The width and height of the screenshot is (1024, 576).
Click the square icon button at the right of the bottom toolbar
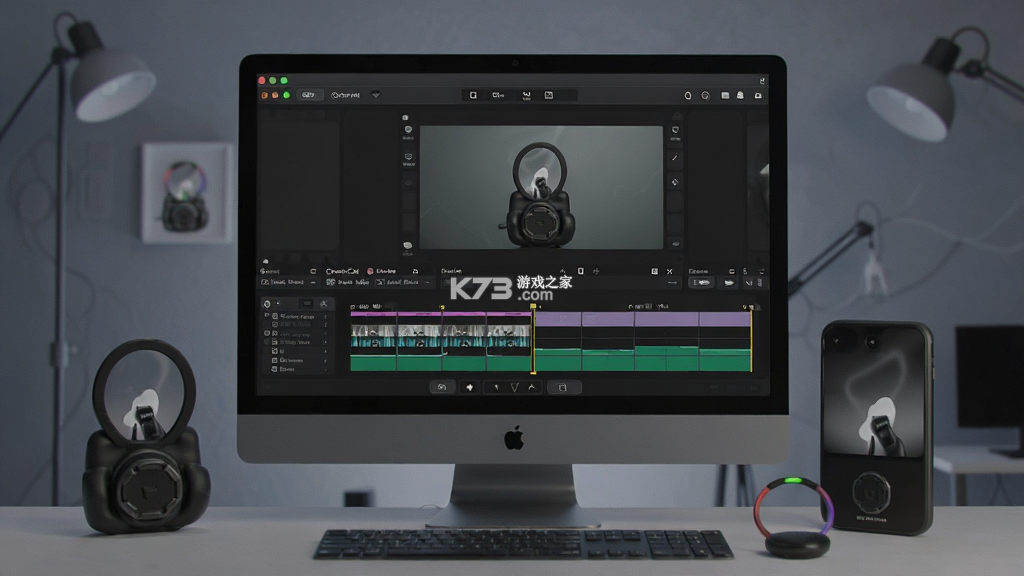562,387
